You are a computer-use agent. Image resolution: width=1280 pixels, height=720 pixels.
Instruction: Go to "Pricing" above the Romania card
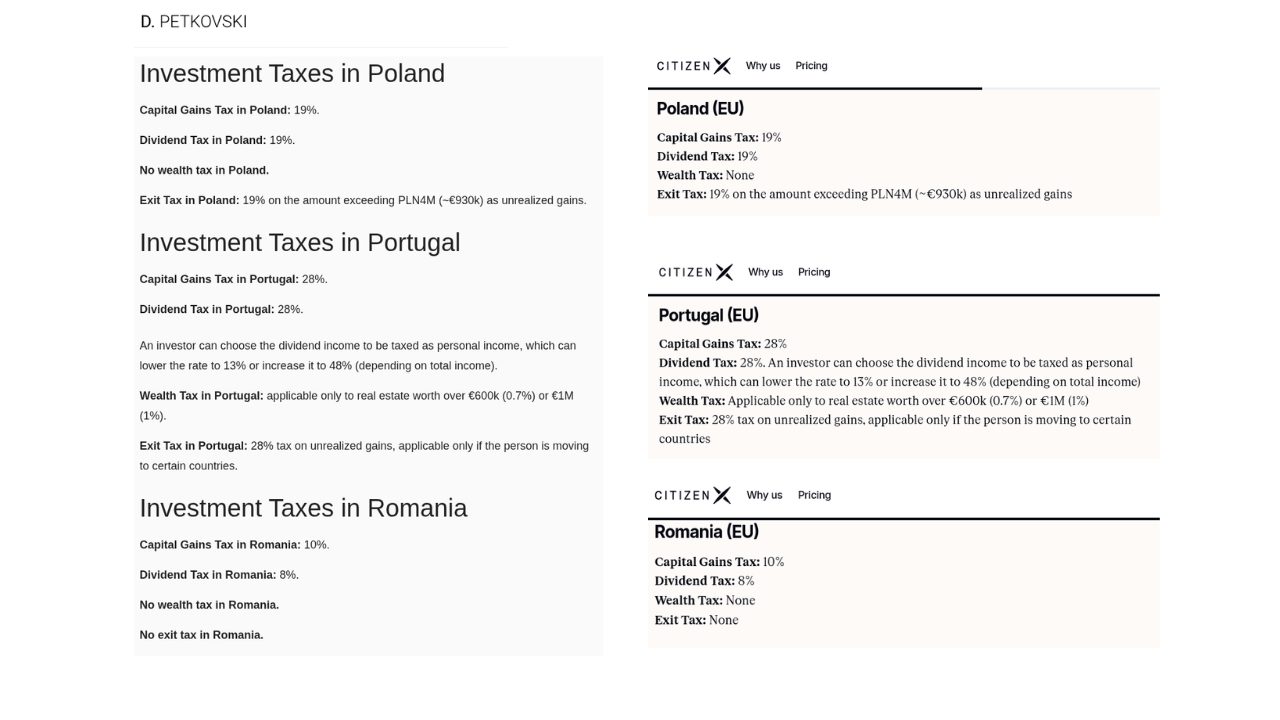coord(814,495)
